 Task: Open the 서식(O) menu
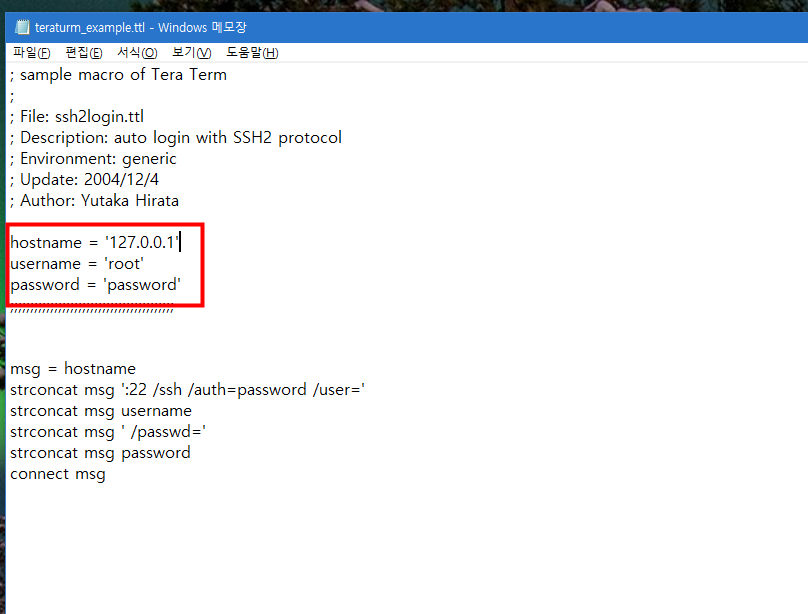[137, 53]
